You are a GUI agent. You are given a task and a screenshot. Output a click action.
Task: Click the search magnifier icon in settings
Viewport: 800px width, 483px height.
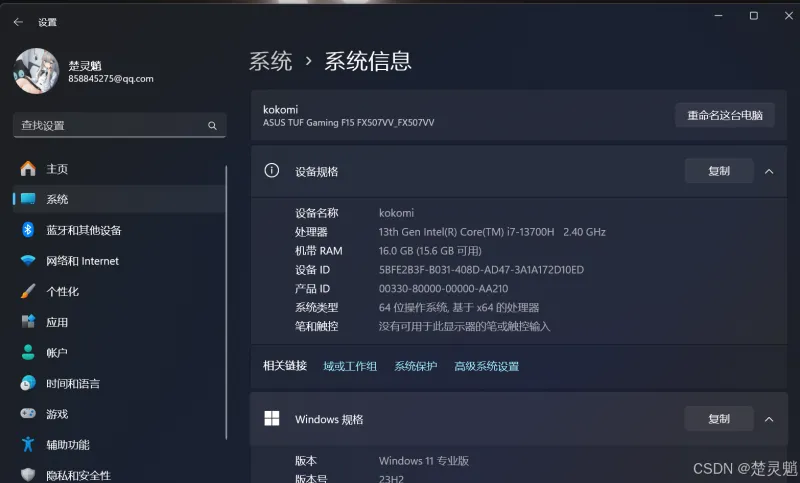[x=212, y=126]
